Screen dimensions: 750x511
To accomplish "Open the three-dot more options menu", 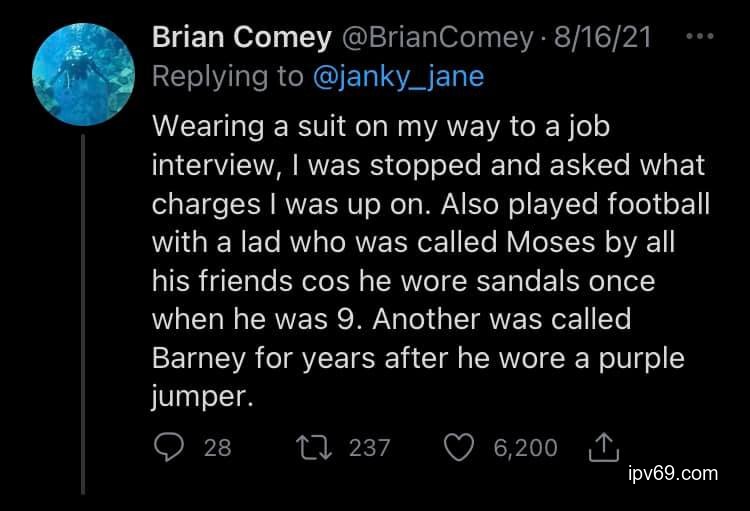I will (x=702, y=37).
